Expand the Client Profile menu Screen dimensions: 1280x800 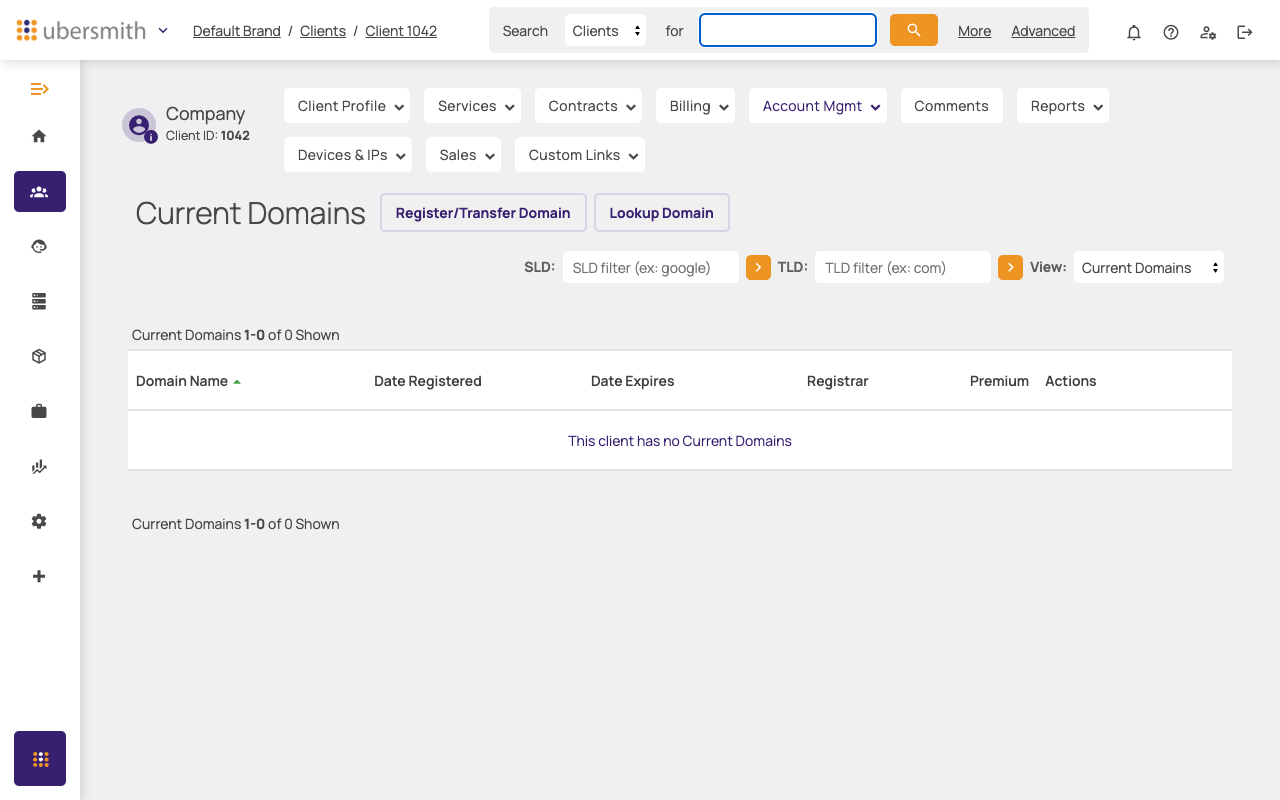pyautogui.click(x=347, y=106)
